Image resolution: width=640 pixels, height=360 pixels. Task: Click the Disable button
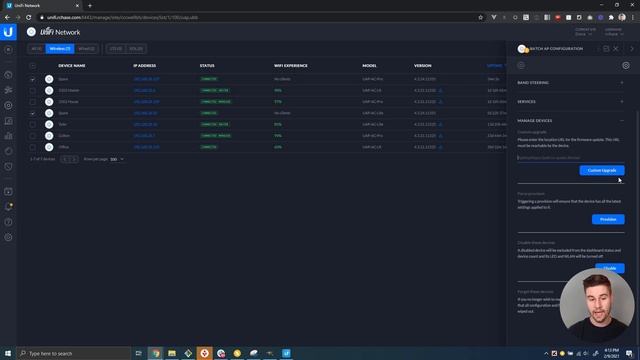pyautogui.click(x=610, y=268)
